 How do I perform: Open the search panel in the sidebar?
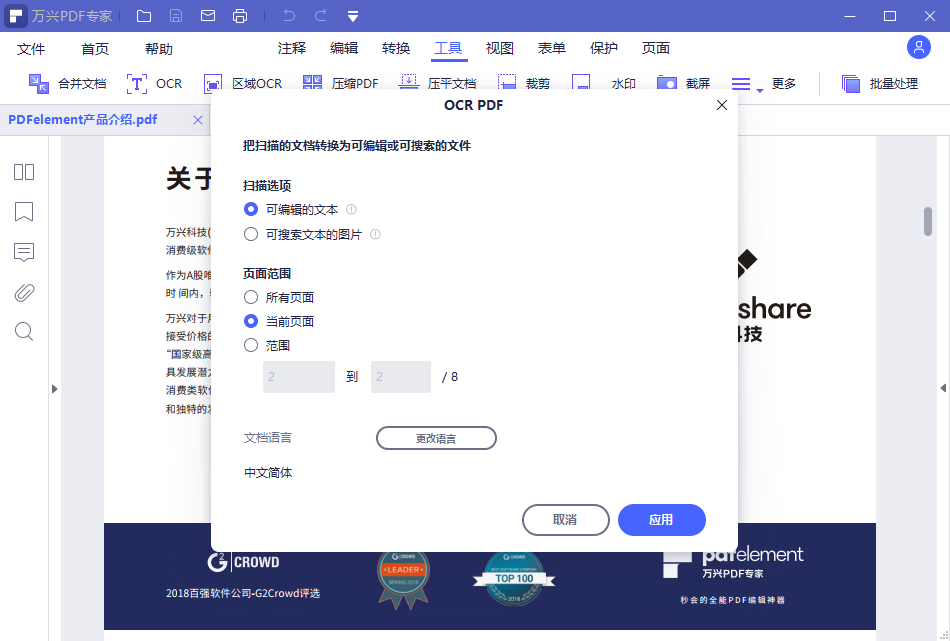23,331
